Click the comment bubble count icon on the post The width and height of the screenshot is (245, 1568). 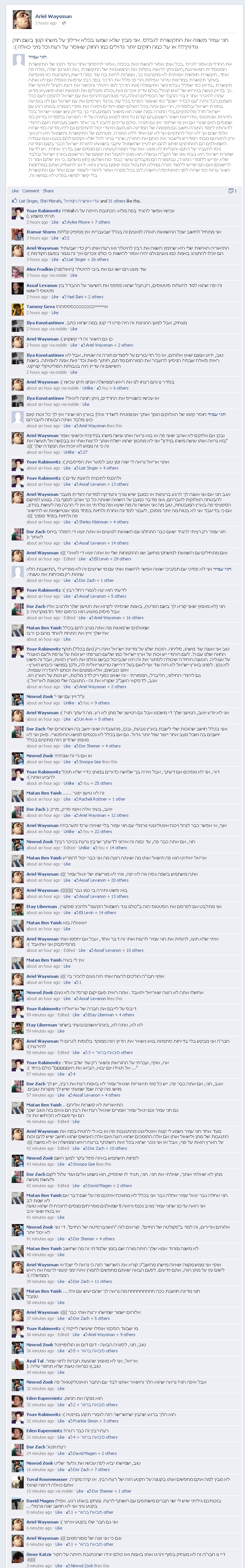tap(231, 190)
